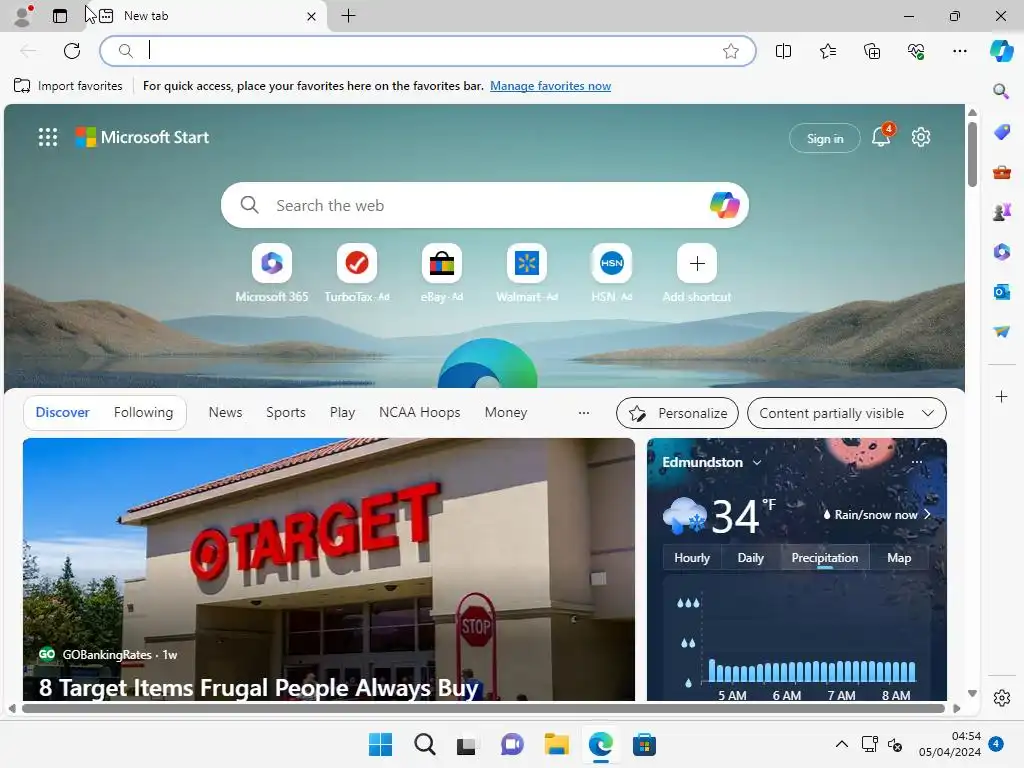The image size is (1024, 768).
Task: Open Browser essentials heart icon
Action: (x=916, y=51)
